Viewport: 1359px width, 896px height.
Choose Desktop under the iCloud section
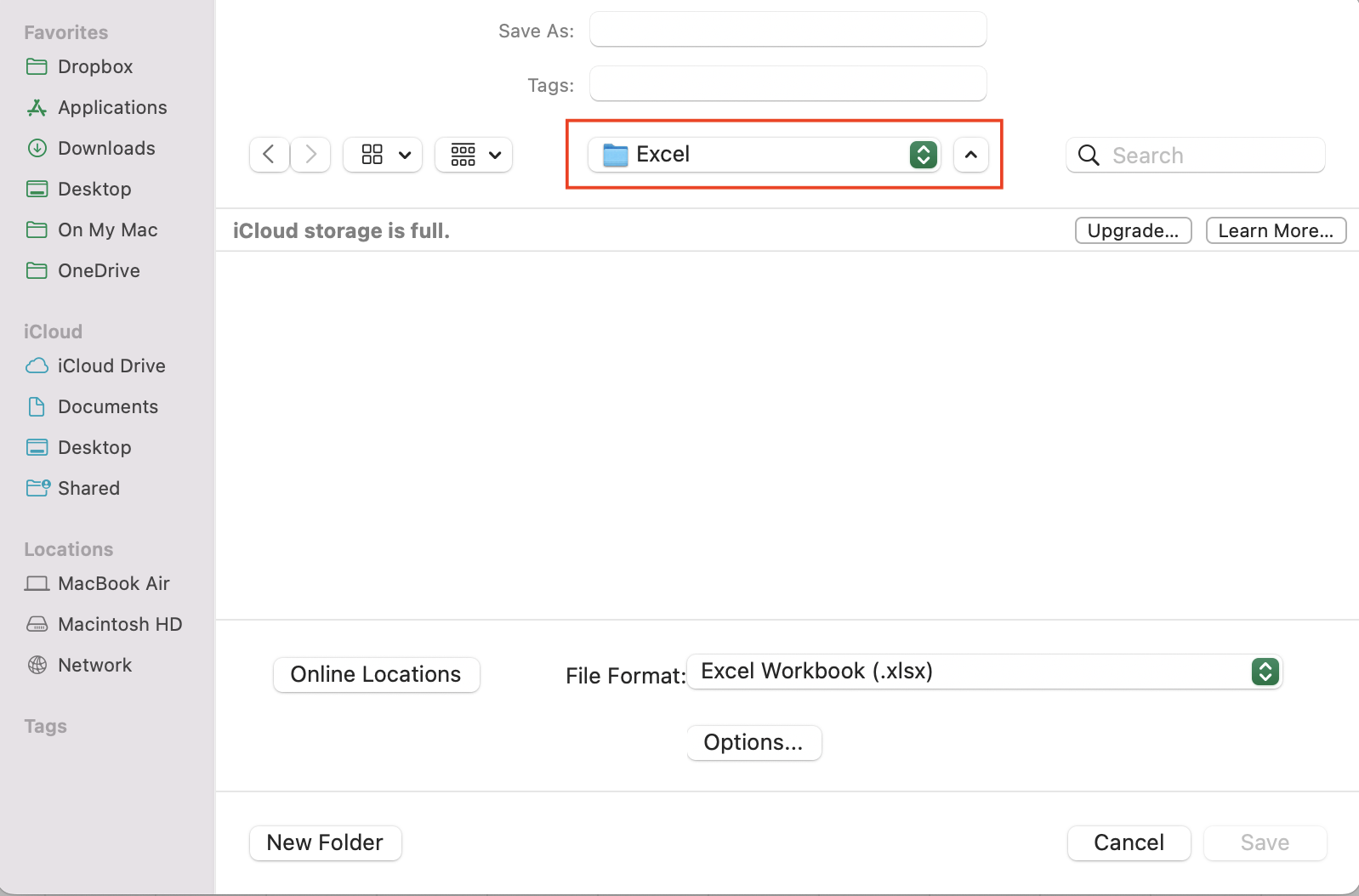(x=79, y=447)
